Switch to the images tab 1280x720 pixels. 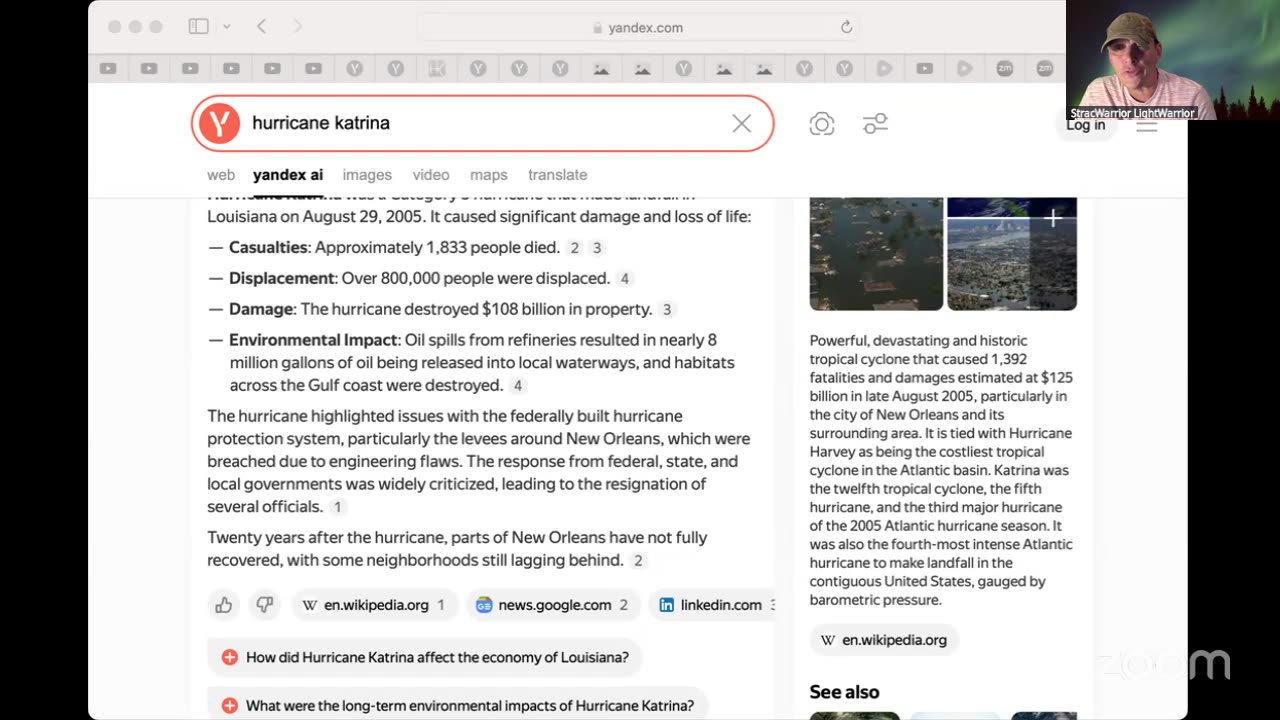367,175
